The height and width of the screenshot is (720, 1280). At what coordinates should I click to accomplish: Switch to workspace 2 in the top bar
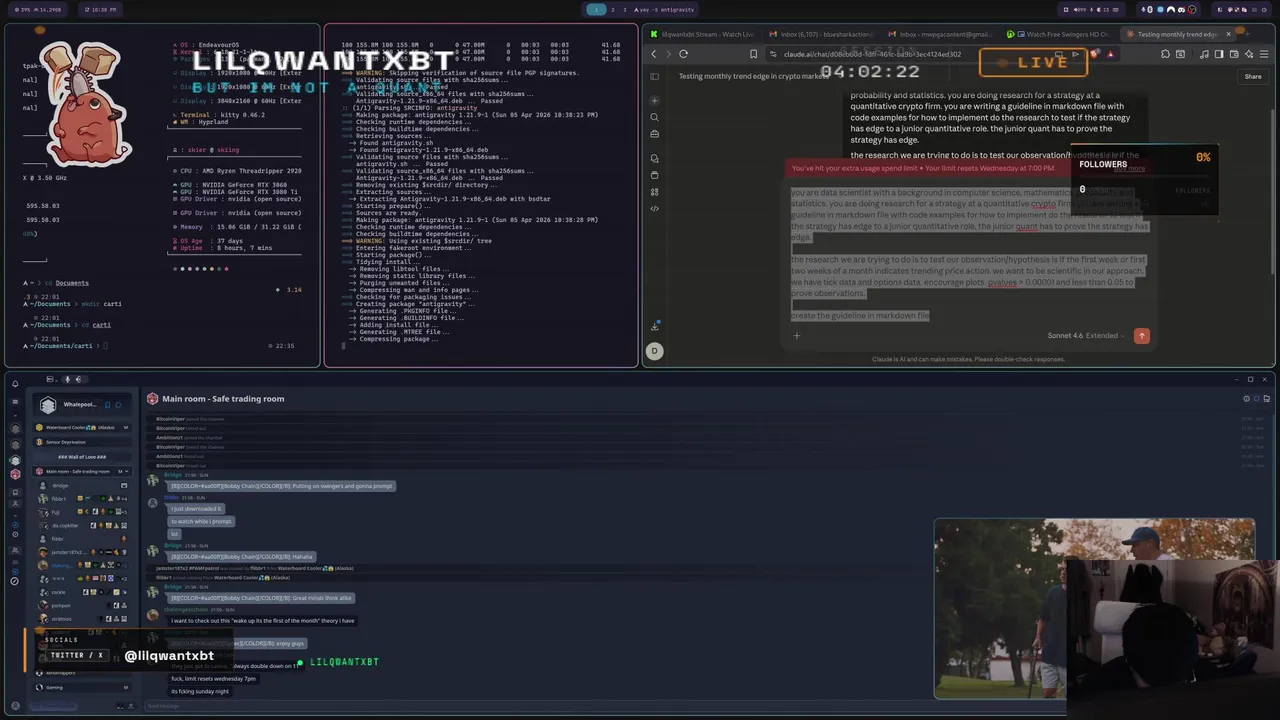tap(612, 9)
